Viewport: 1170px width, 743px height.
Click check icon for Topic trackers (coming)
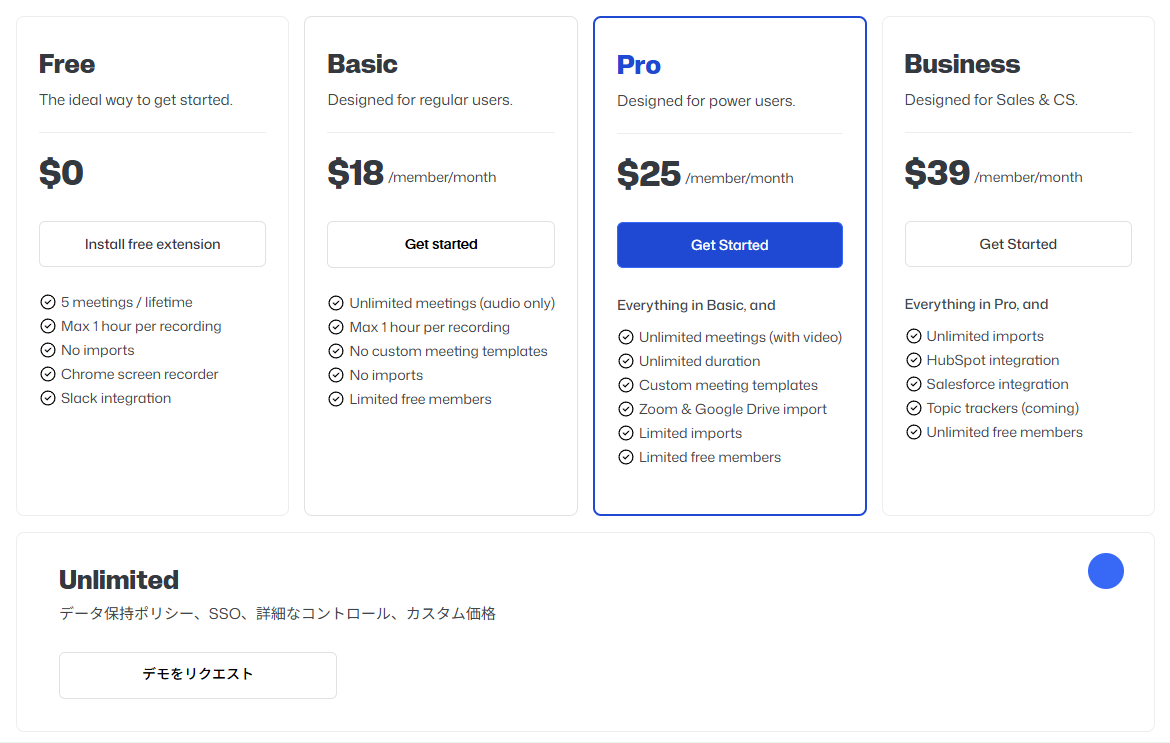click(x=914, y=408)
